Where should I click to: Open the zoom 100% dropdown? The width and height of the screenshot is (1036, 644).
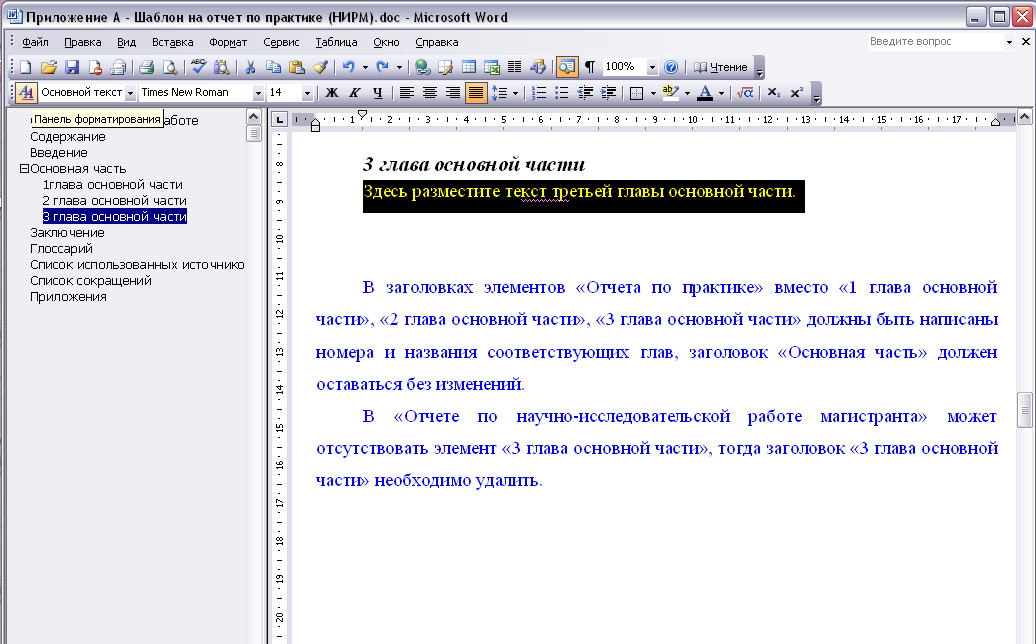click(x=652, y=67)
